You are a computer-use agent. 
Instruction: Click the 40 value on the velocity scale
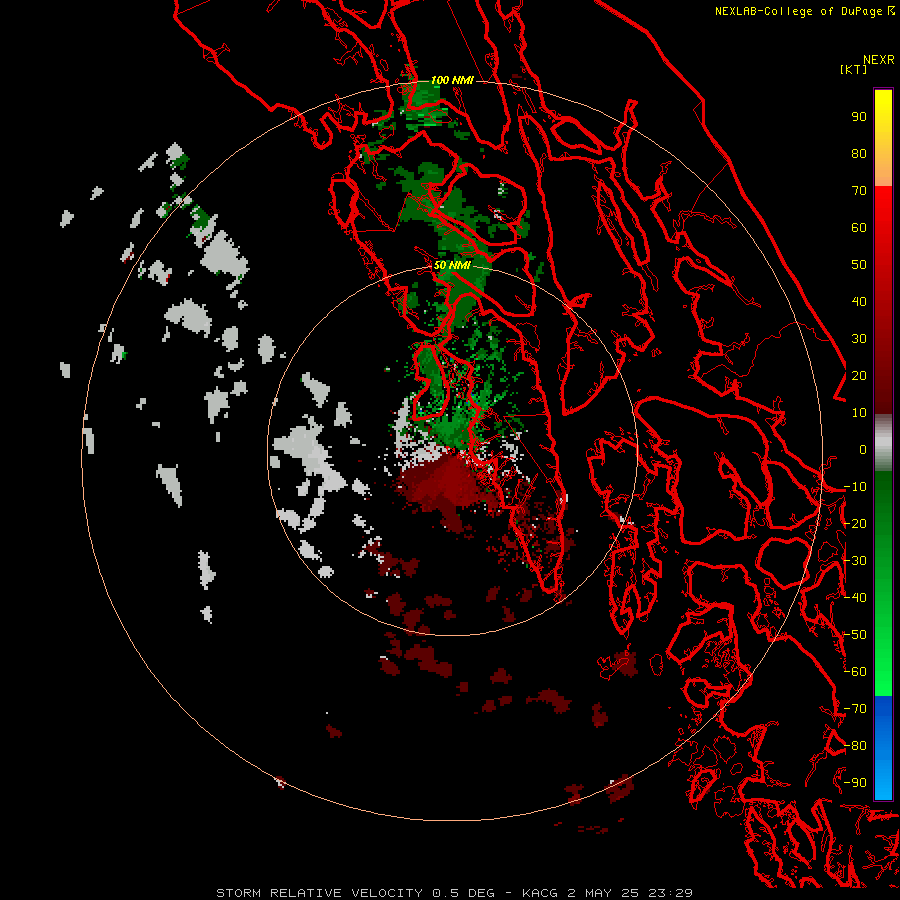(x=859, y=301)
